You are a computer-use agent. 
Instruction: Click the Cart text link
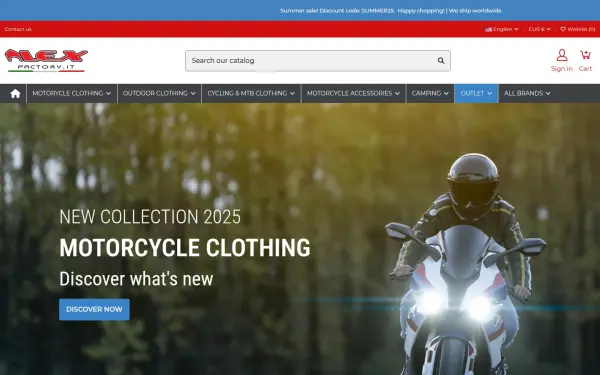pos(585,68)
